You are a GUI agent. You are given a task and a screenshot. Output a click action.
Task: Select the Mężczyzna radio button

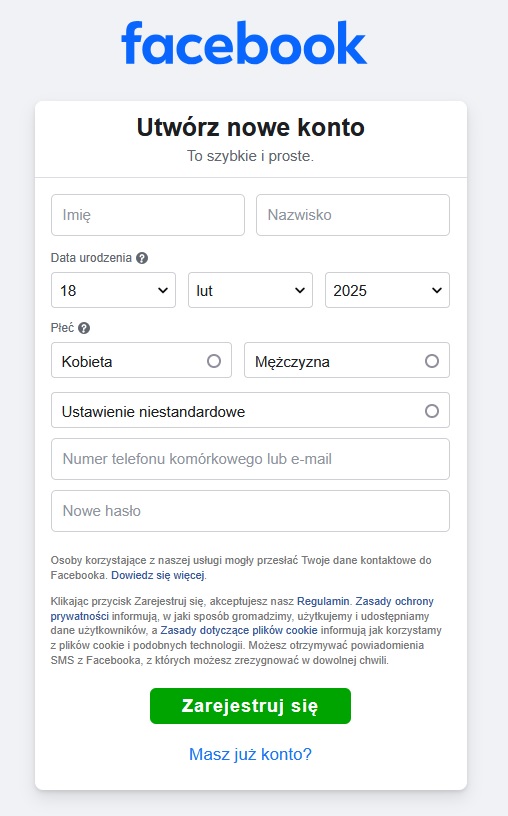[x=431, y=361]
